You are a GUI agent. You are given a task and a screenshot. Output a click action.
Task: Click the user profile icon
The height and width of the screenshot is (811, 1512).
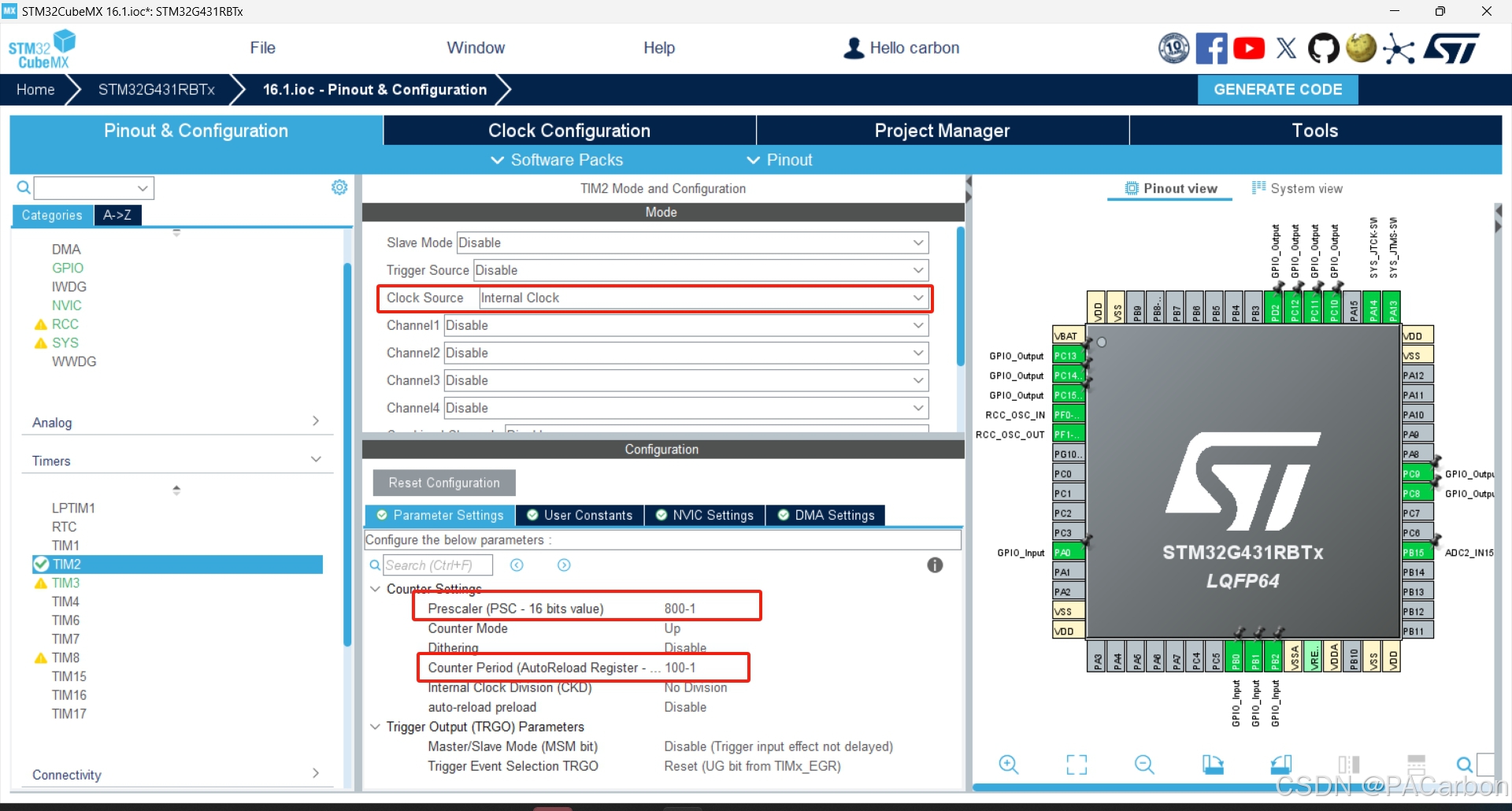(x=853, y=48)
